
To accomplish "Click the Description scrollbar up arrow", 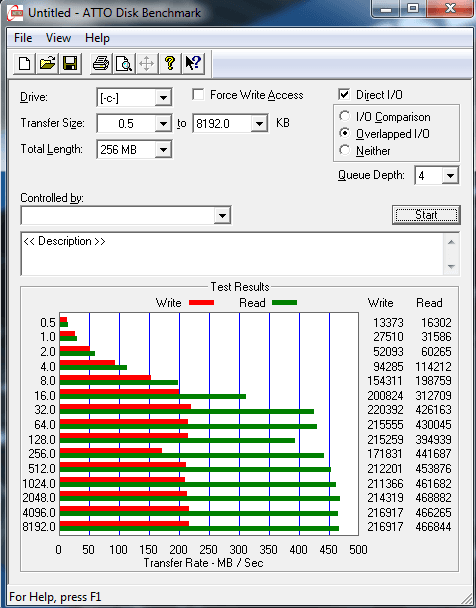I will coord(451,242).
